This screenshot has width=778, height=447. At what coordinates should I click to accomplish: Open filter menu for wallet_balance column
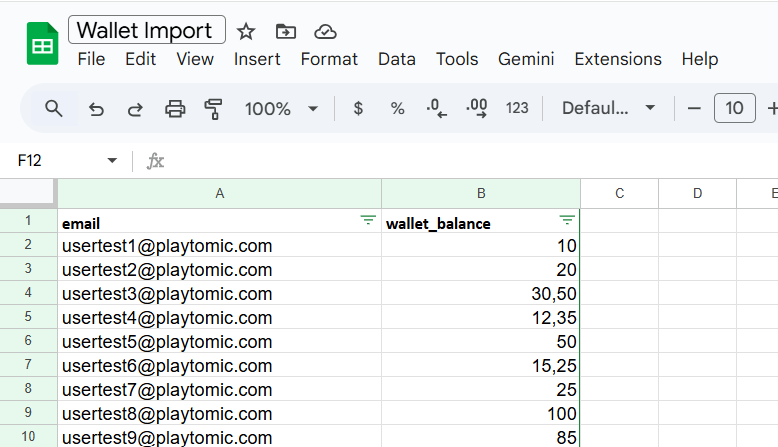[567, 220]
